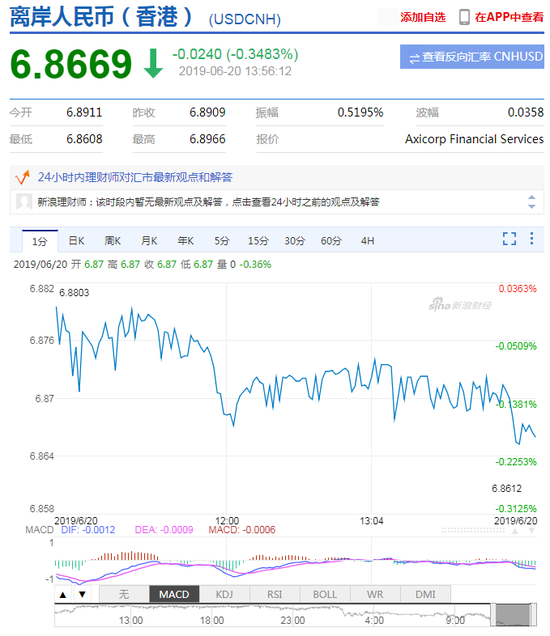Image resolution: width=550 pixels, height=636 pixels.
Task: Click the gray range handle on timeline navigator
Action: (513, 615)
